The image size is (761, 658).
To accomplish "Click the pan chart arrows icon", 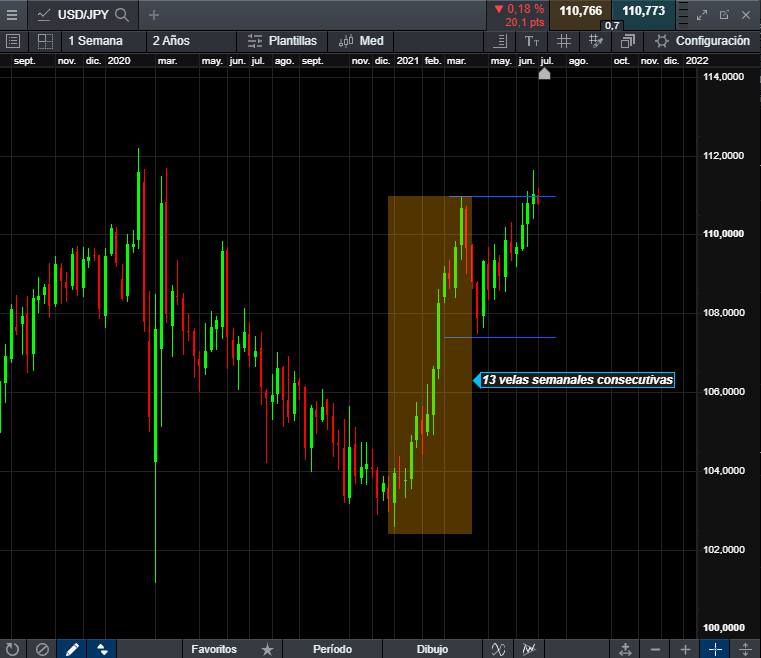I will click(625, 649).
